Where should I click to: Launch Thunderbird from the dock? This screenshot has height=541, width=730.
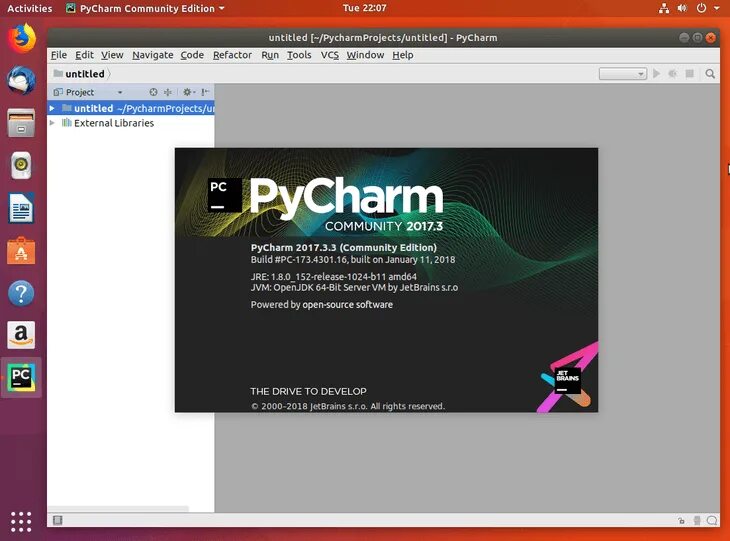point(21,80)
